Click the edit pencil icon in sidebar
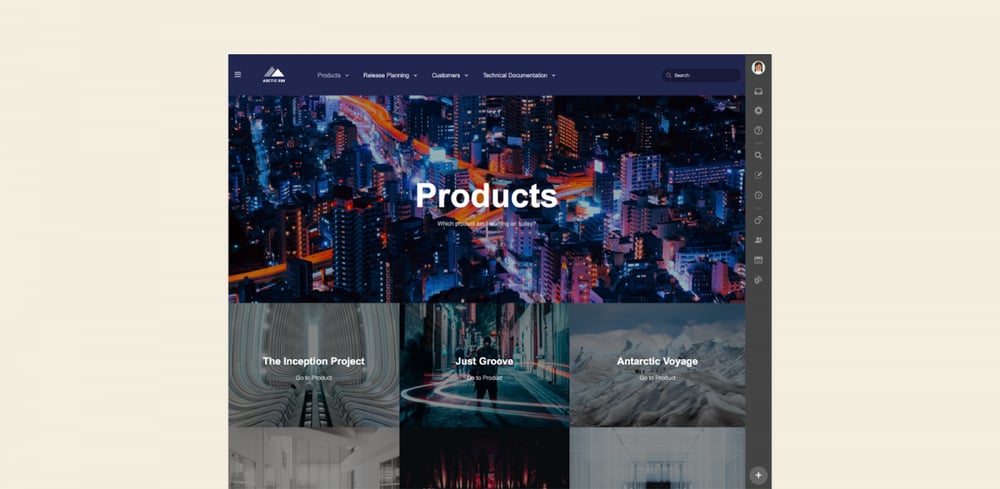 [x=758, y=175]
